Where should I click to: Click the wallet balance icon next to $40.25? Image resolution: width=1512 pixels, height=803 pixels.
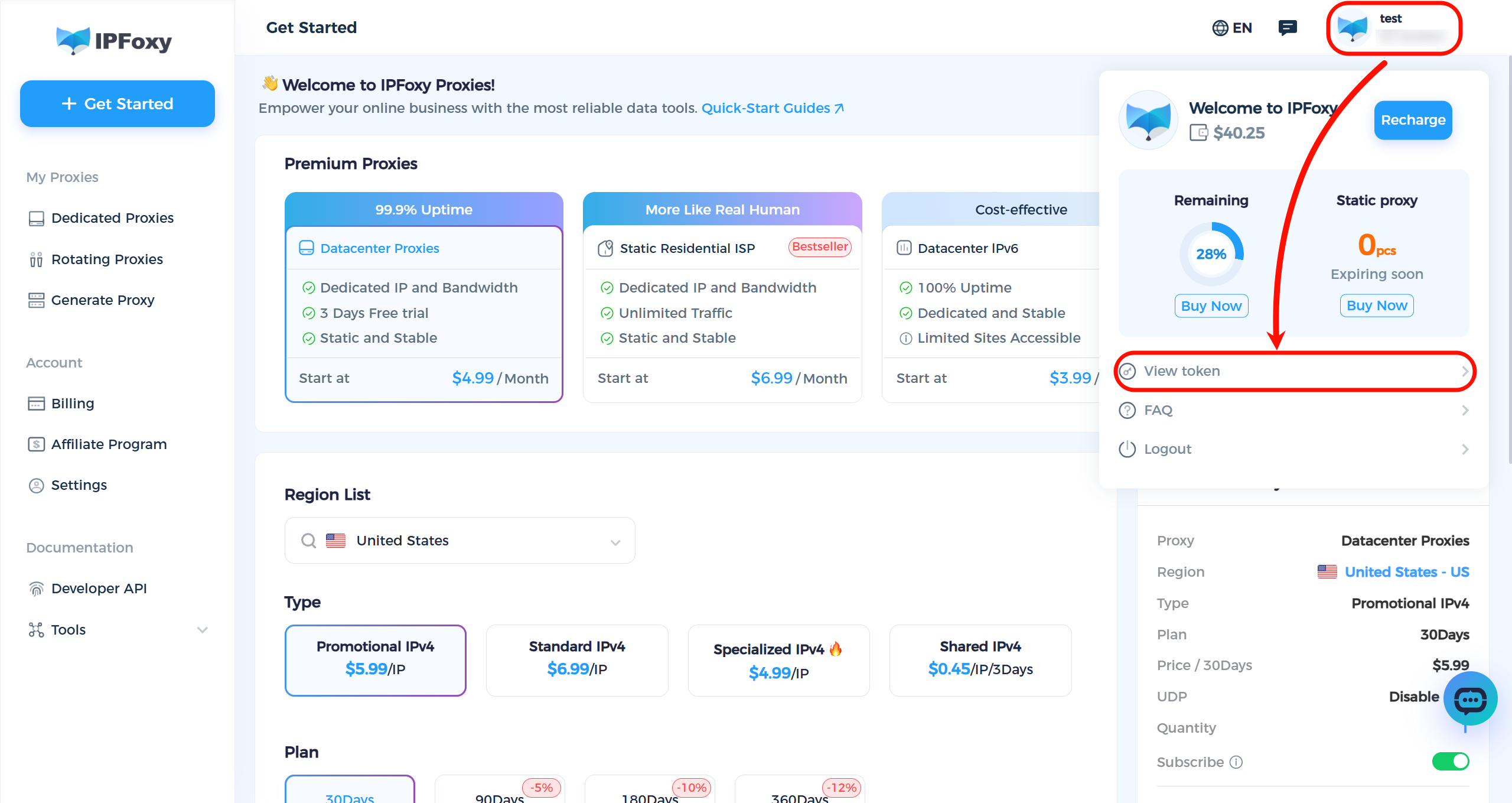(x=1198, y=132)
